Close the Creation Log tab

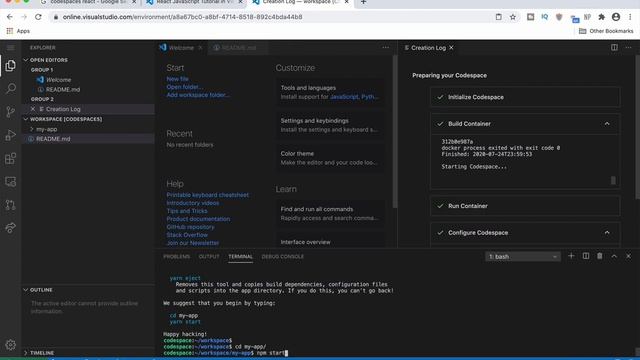click(451, 48)
